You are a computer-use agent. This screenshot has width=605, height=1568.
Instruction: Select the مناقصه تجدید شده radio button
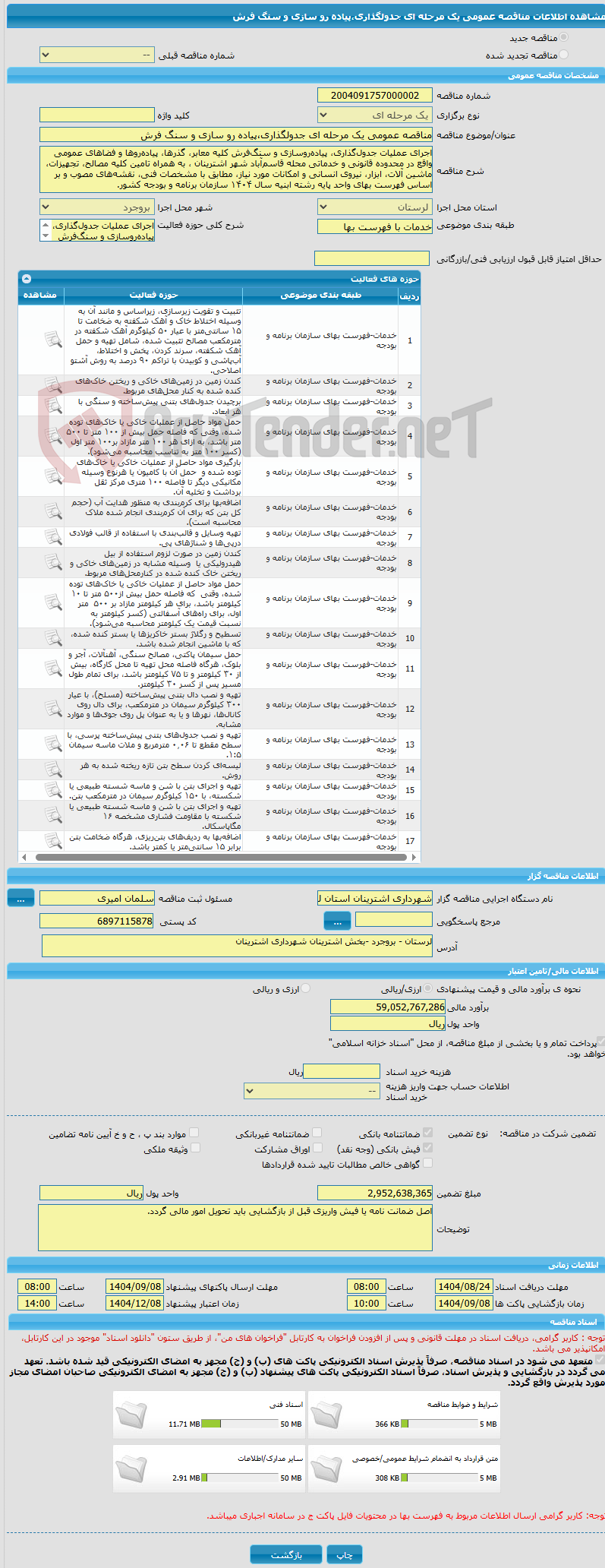pos(563,55)
